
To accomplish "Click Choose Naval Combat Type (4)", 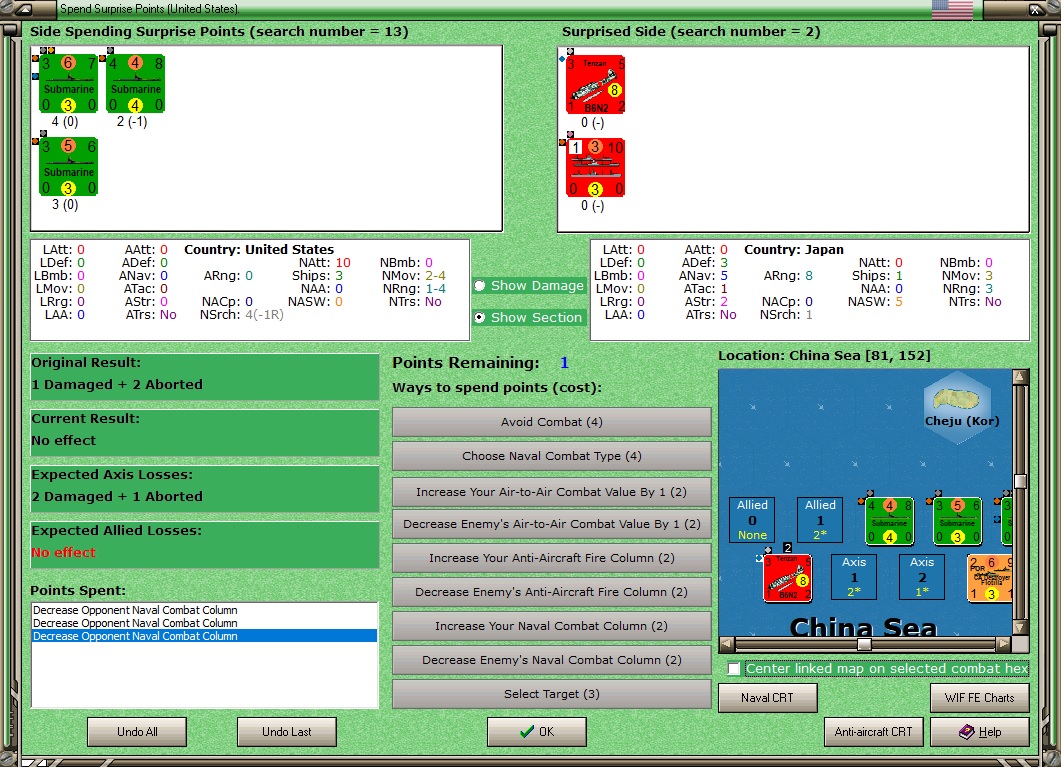I will click(x=551, y=456).
